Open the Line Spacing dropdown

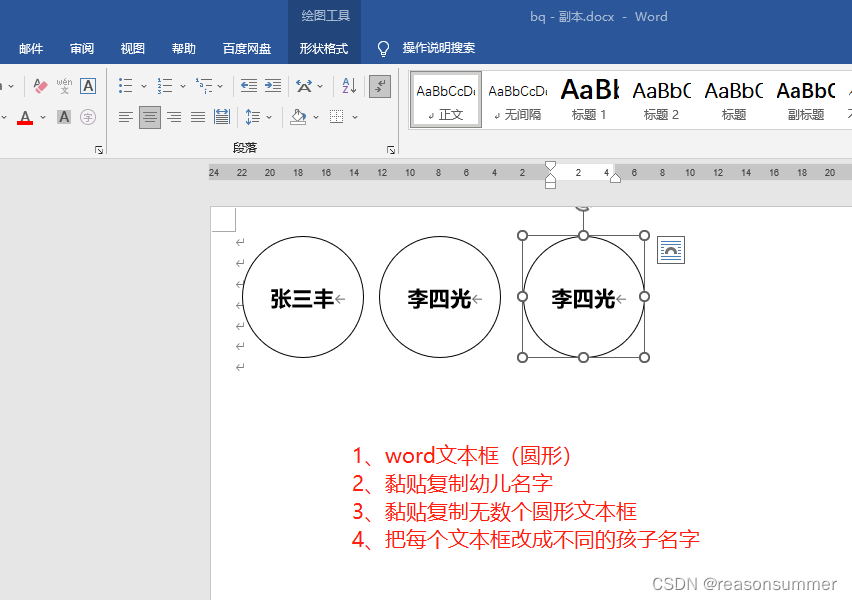click(x=268, y=117)
